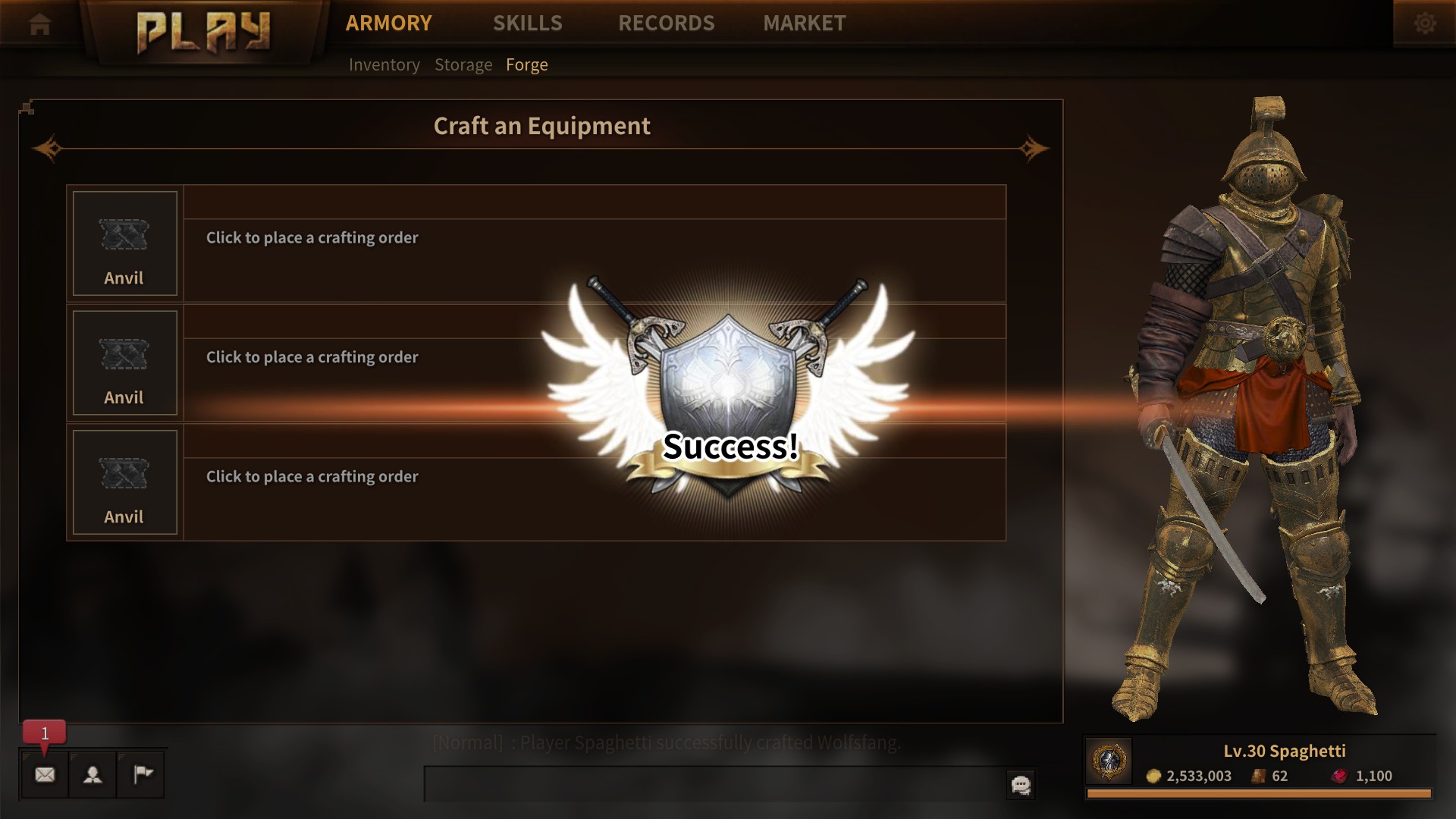The height and width of the screenshot is (819, 1456).
Task: Select the first Anvil slot icon
Action: [x=125, y=243]
